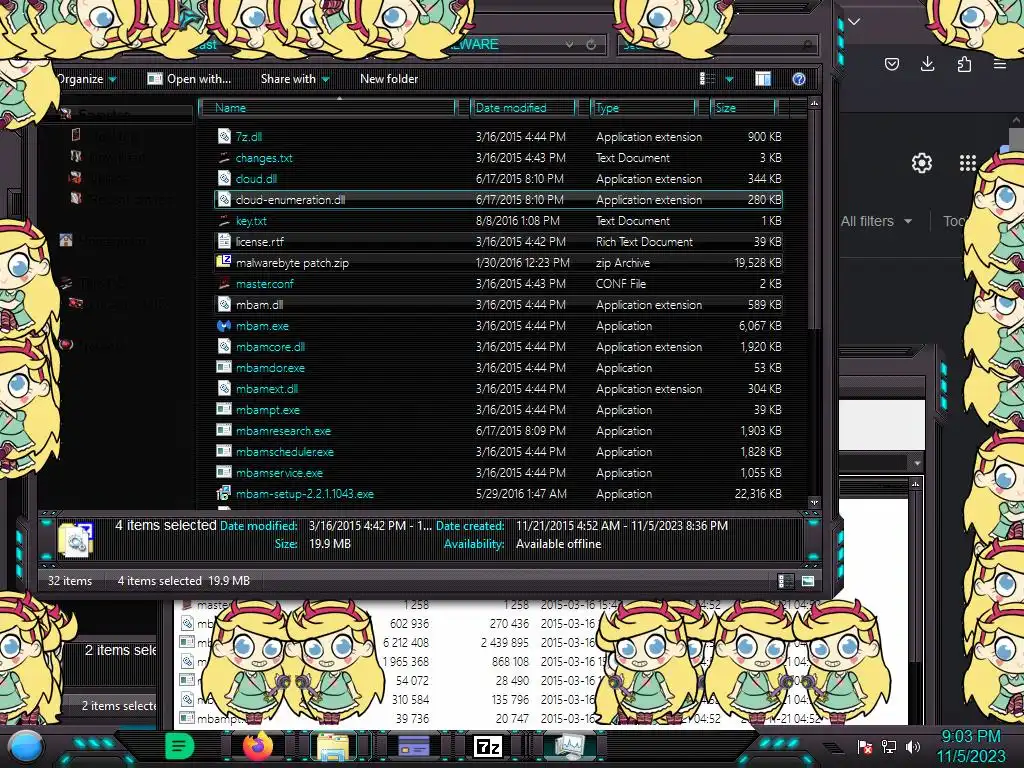
Task: Click the mbam-setup-2.2.1.1043.exe installer icon
Action: (x=224, y=493)
